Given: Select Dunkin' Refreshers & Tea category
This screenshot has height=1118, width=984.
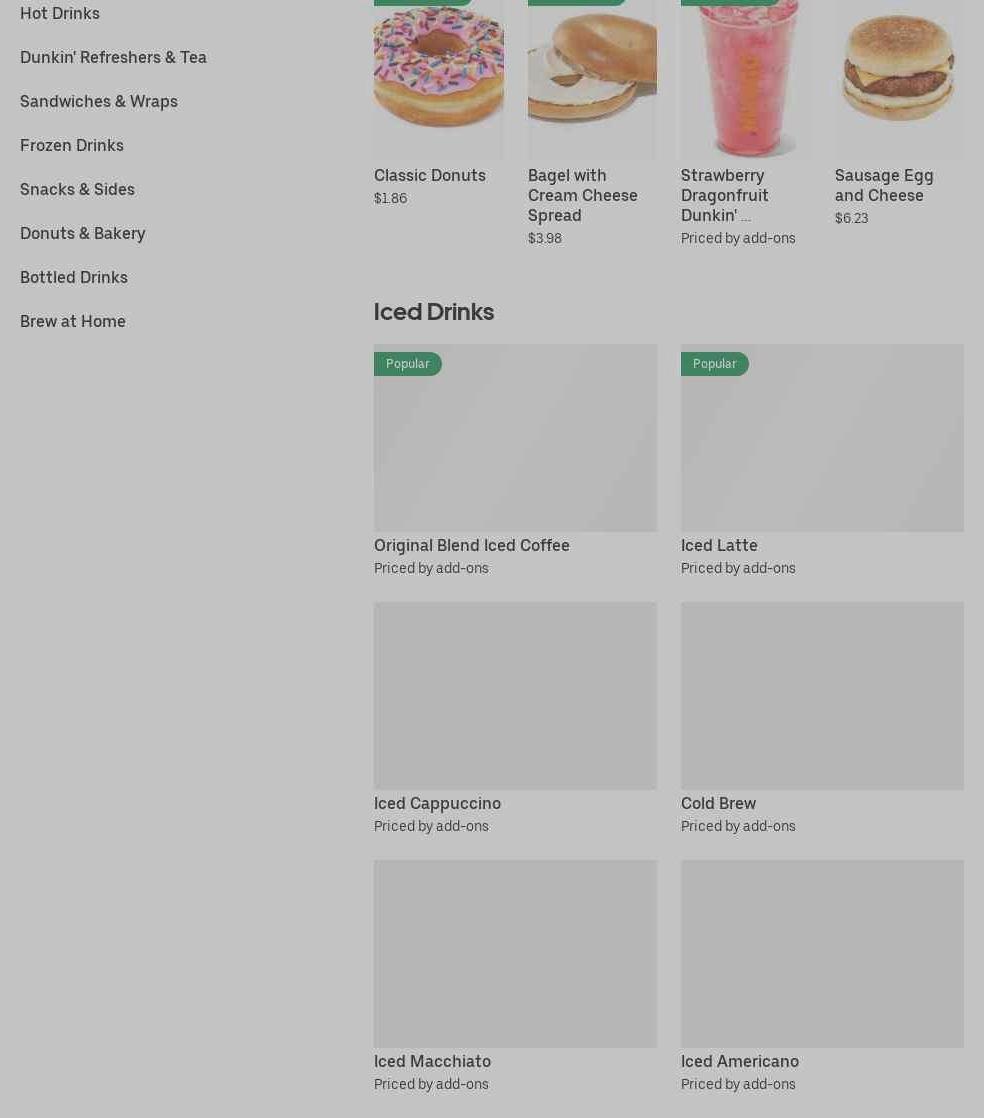Looking at the screenshot, I should click(x=113, y=57).
